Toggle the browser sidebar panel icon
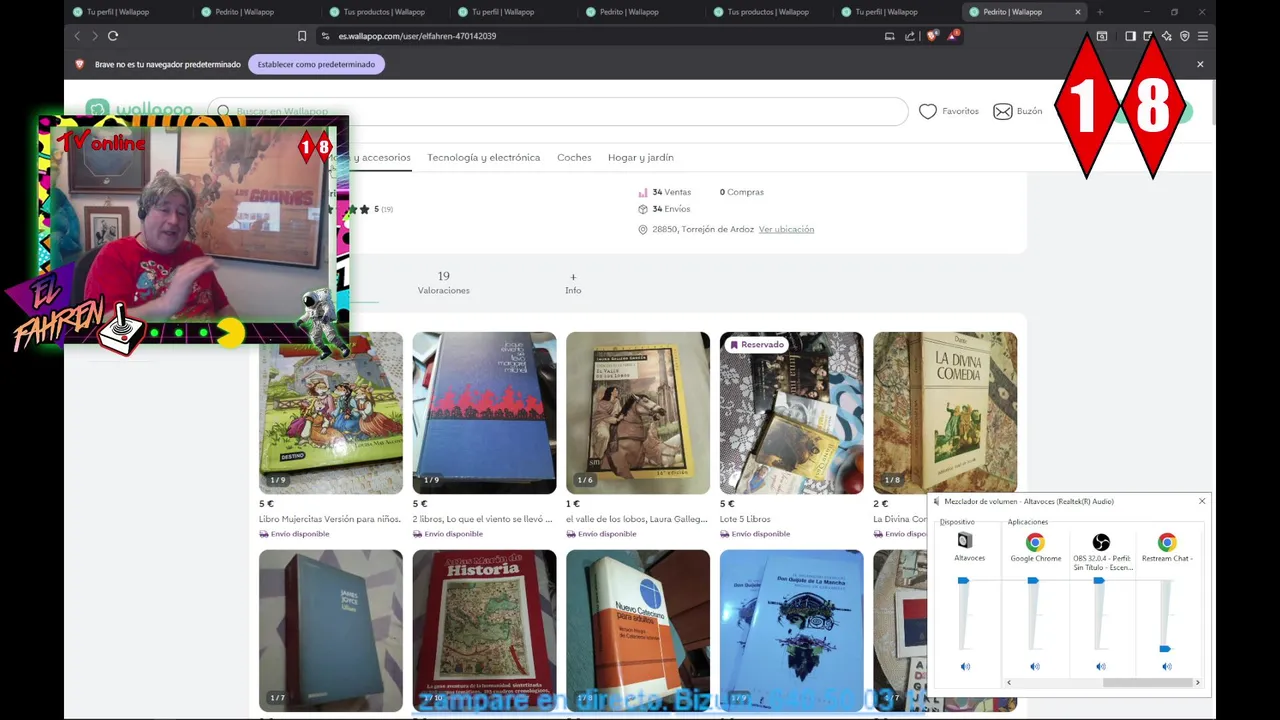The width and height of the screenshot is (1280, 720). 1130,36
